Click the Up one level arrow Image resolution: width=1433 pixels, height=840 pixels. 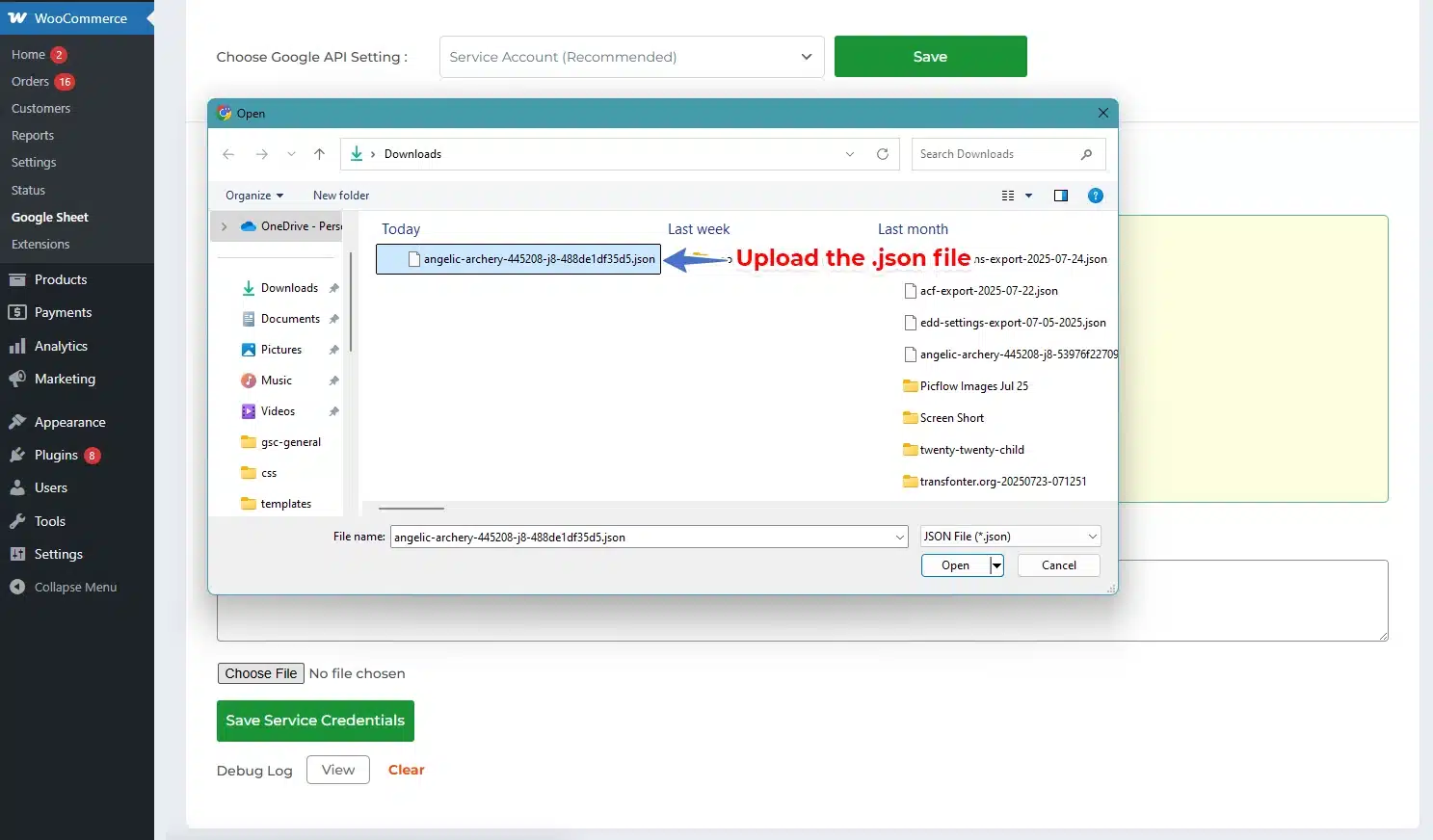(319, 154)
